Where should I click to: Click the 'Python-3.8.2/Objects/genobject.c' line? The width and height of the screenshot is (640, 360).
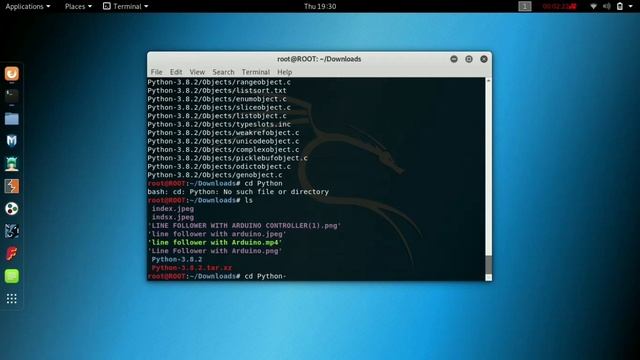tap(215, 175)
